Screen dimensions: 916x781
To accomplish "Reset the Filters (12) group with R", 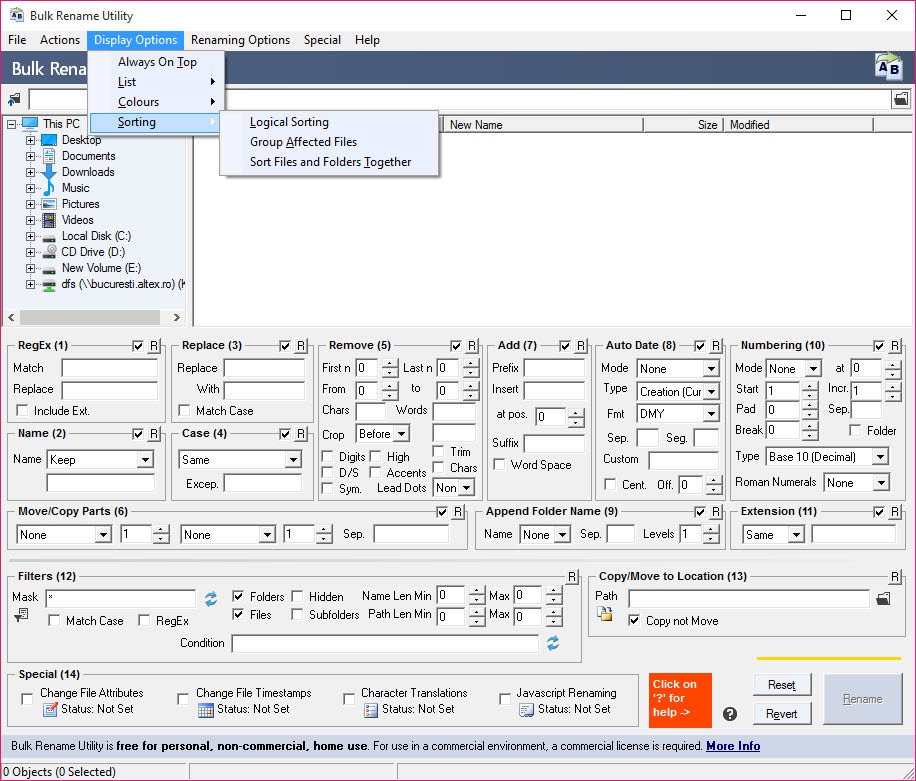I will (572, 577).
